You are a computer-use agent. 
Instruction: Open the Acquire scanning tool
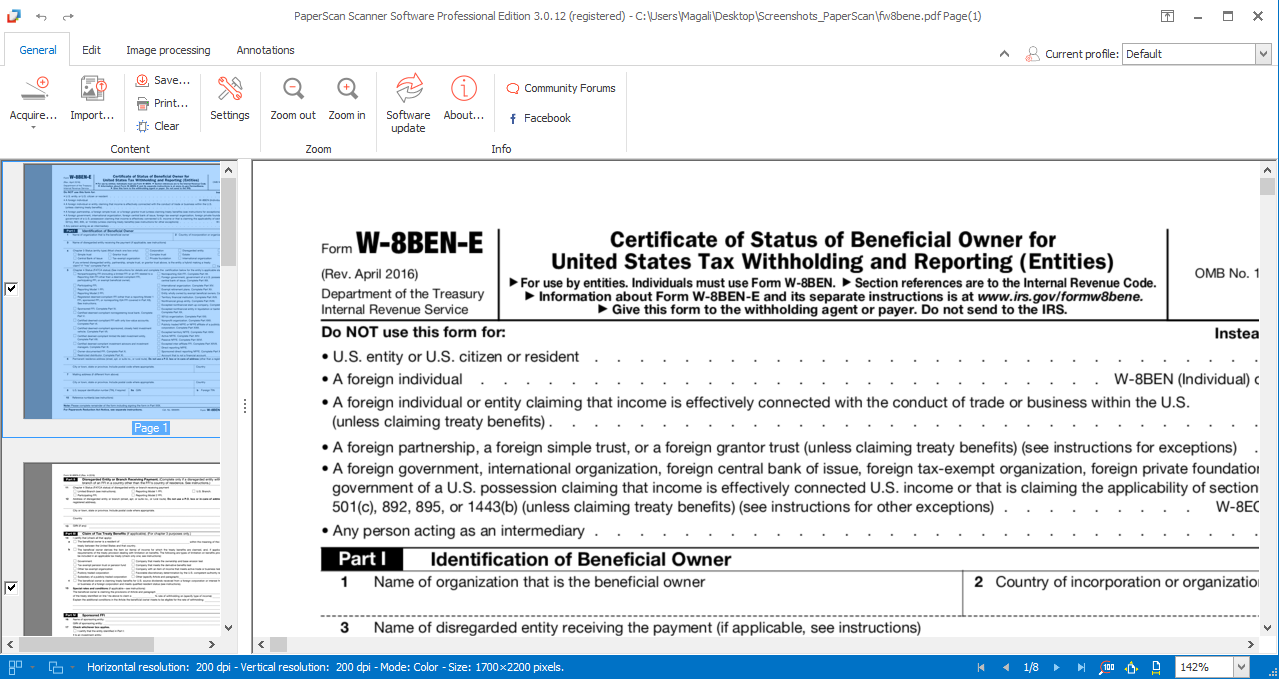coord(31,100)
